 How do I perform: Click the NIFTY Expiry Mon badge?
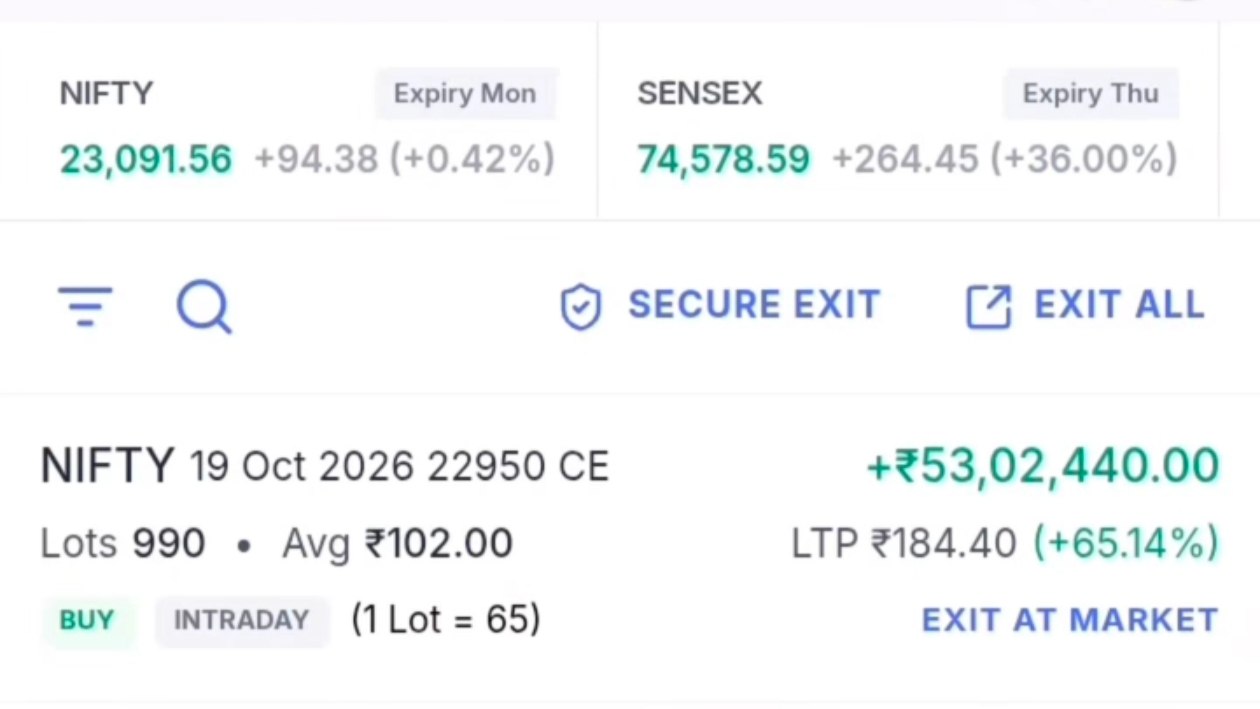coord(465,94)
